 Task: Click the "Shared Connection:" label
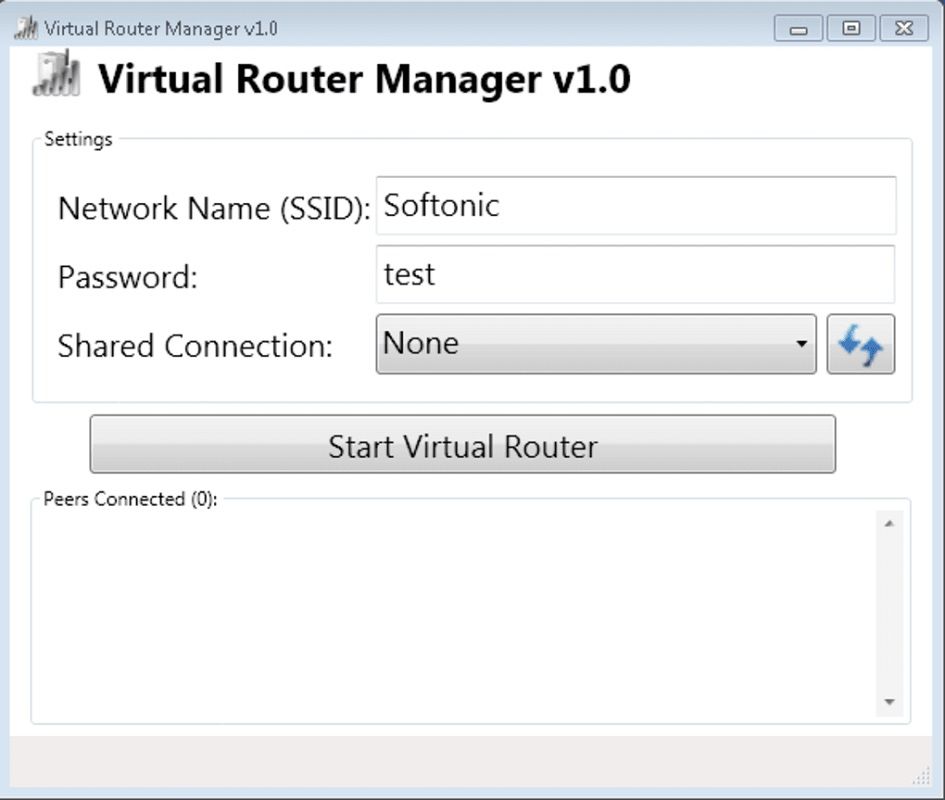point(195,346)
